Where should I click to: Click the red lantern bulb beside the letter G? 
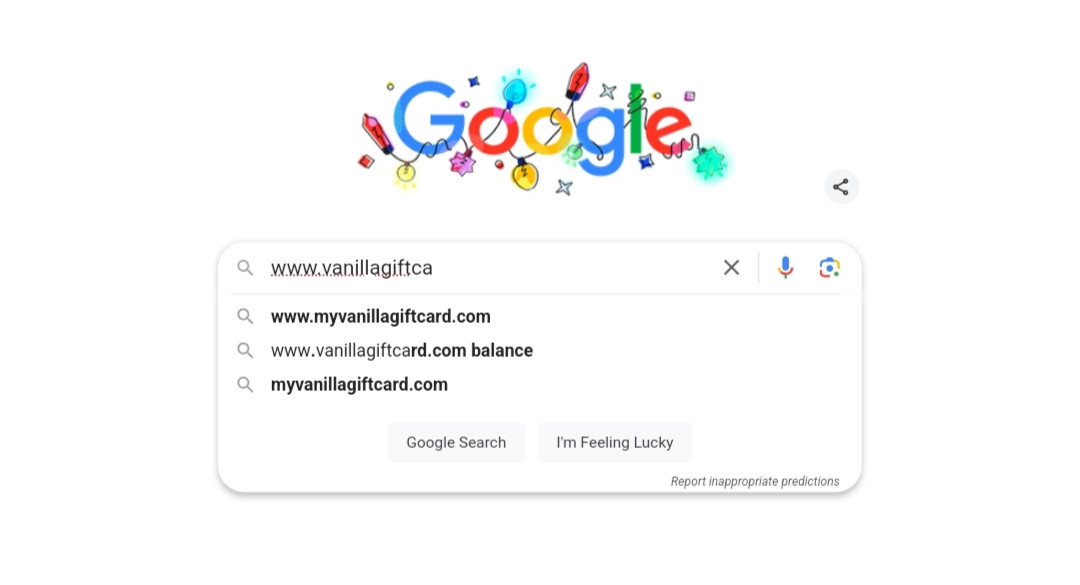tap(377, 133)
